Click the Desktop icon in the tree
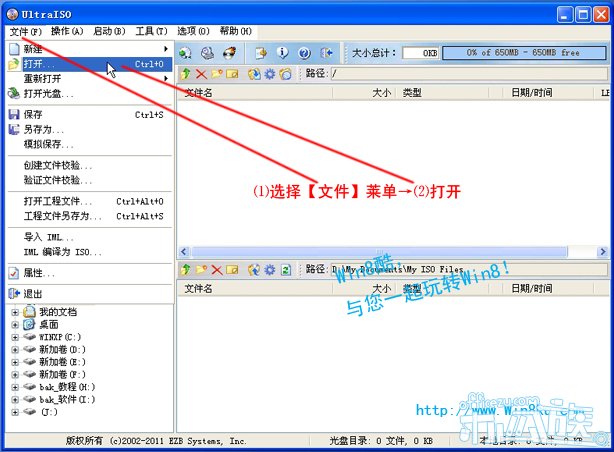This screenshot has height=452, width=614. [x=29, y=324]
